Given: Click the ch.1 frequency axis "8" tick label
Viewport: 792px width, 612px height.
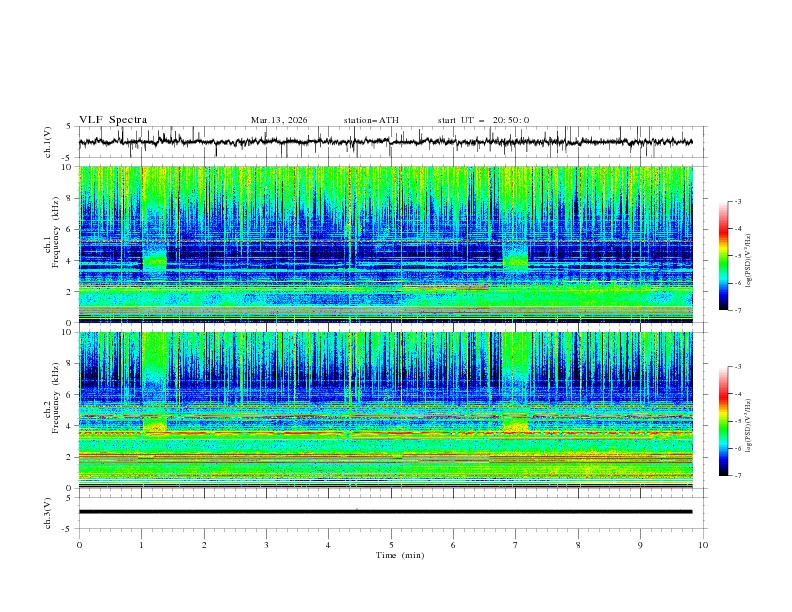Looking at the screenshot, I should (71, 198).
